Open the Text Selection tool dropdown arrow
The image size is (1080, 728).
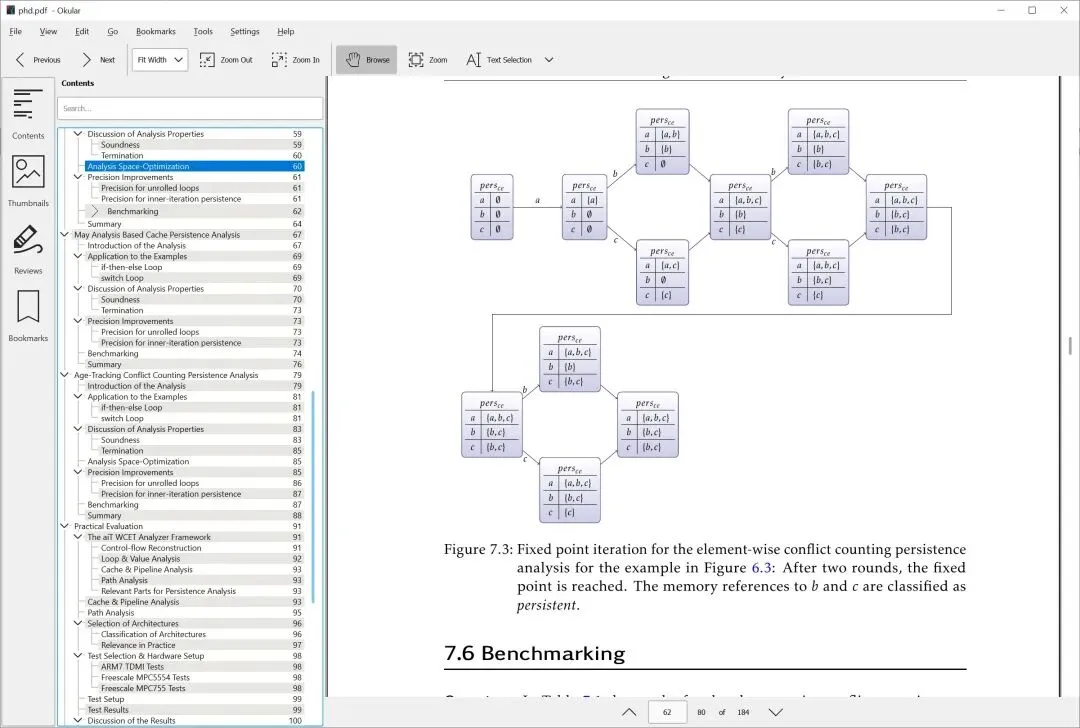(549, 60)
